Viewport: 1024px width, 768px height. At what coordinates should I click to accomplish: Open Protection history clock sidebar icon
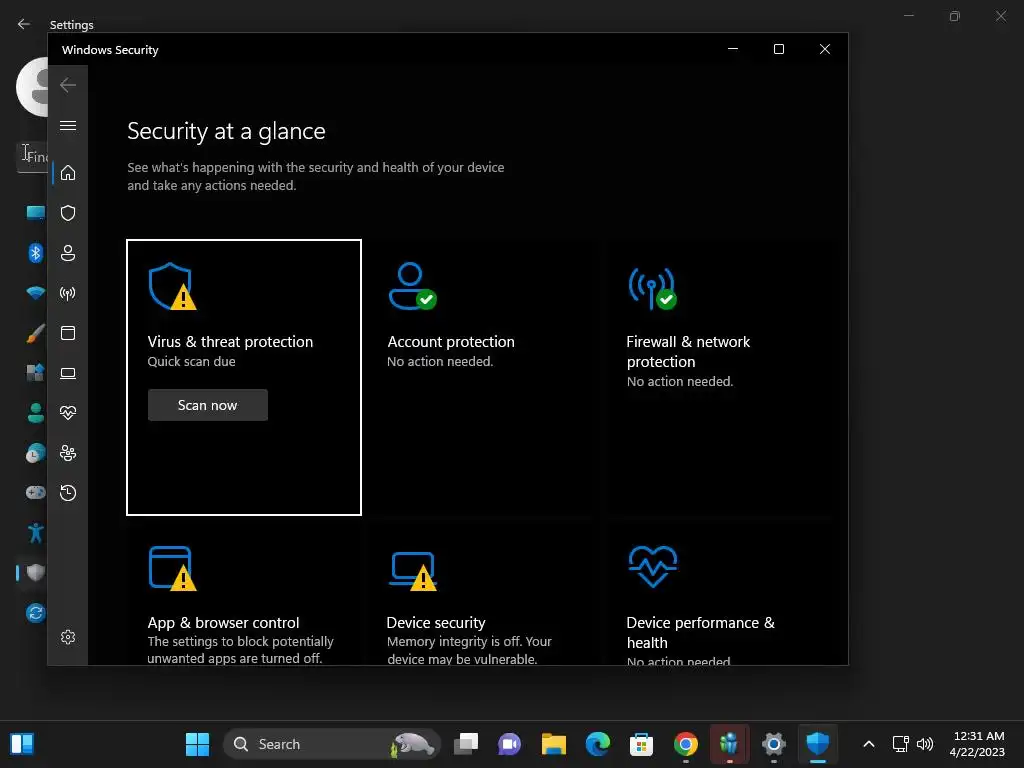[x=68, y=492]
